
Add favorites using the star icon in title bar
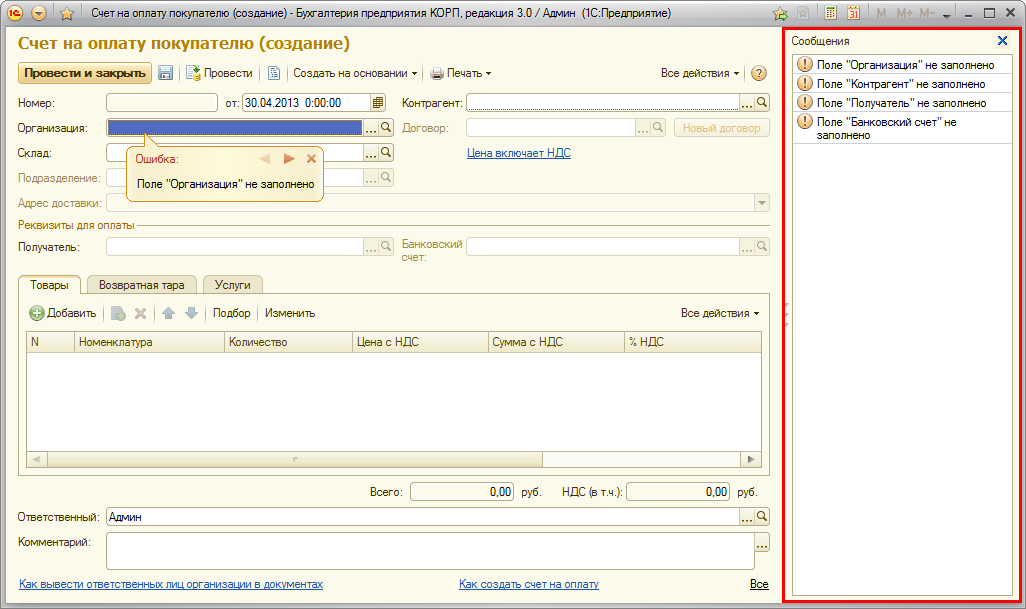(67, 14)
